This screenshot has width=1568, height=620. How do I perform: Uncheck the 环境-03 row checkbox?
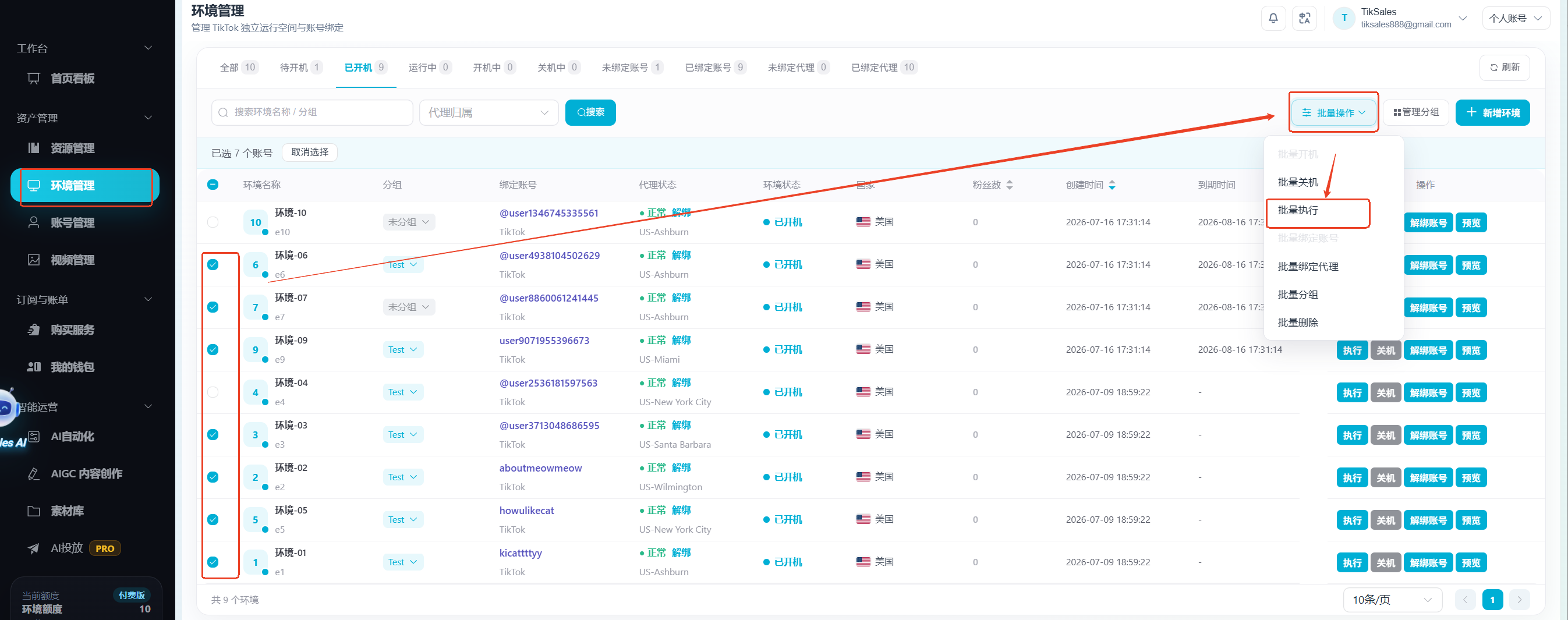(213, 434)
